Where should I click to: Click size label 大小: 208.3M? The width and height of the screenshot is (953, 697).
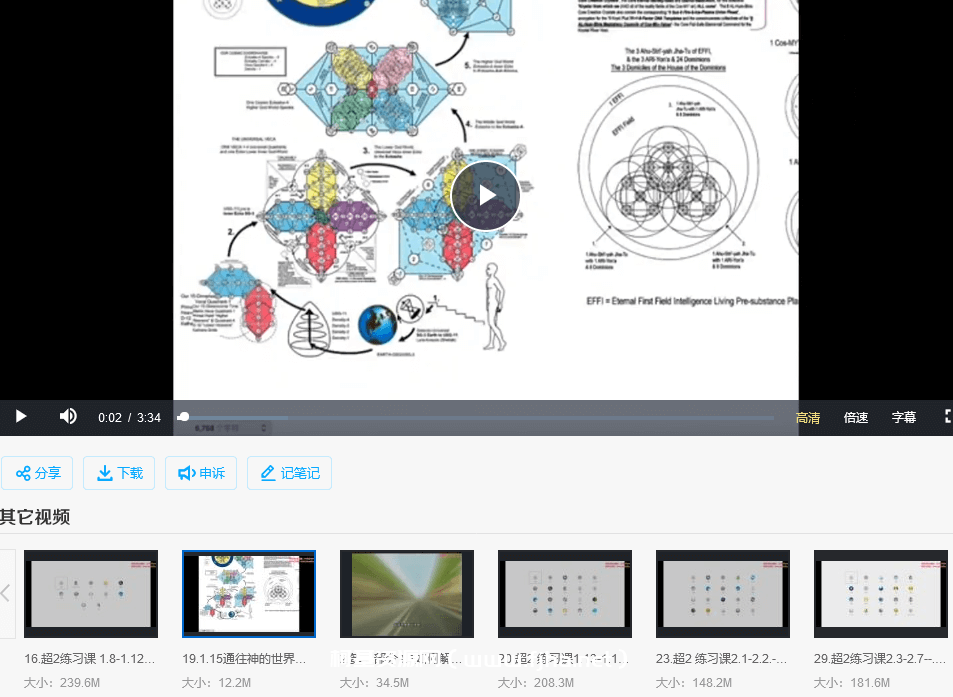point(535,683)
